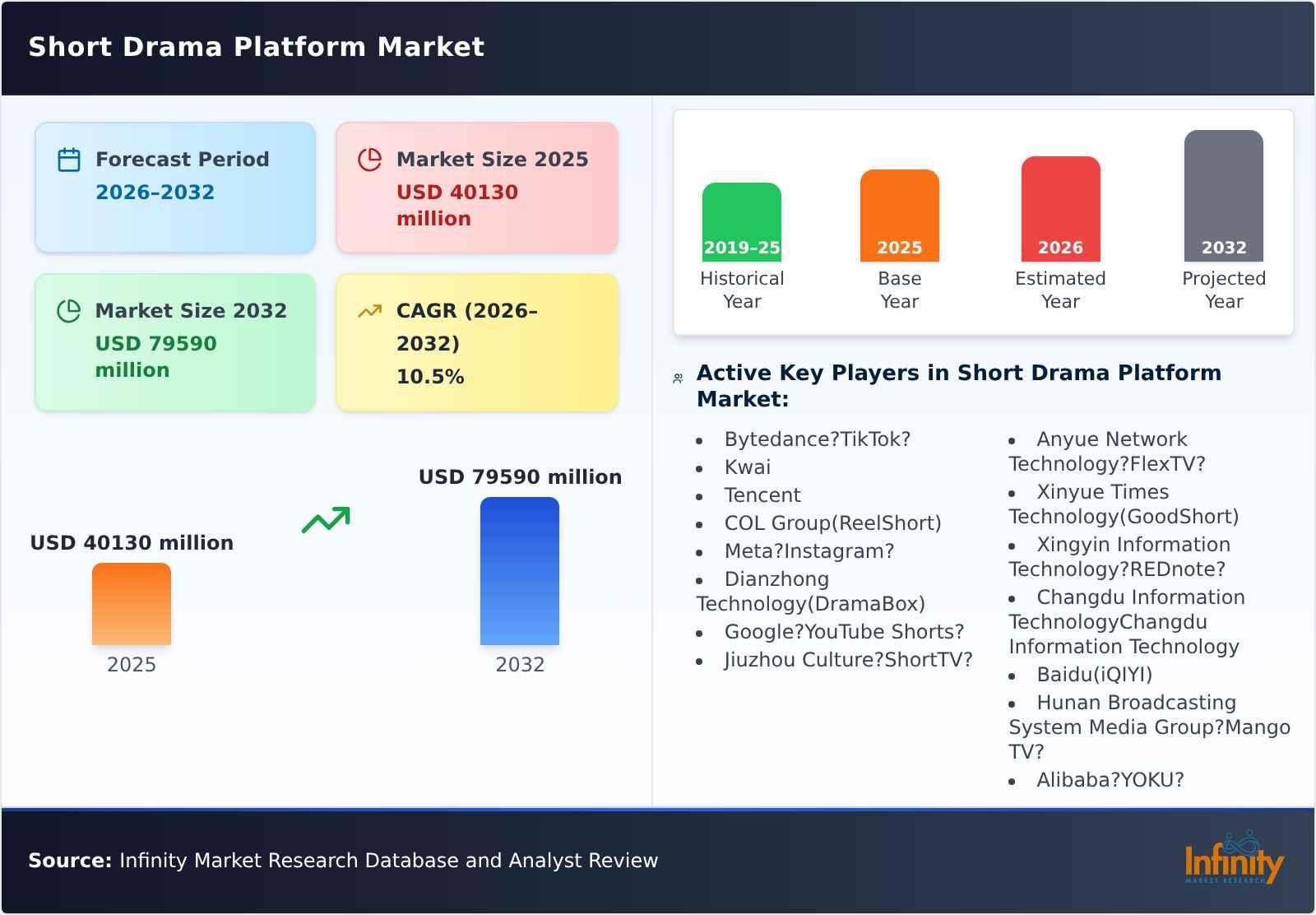Click the pie chart icon beside Market Size 2025

click(370, 160)
